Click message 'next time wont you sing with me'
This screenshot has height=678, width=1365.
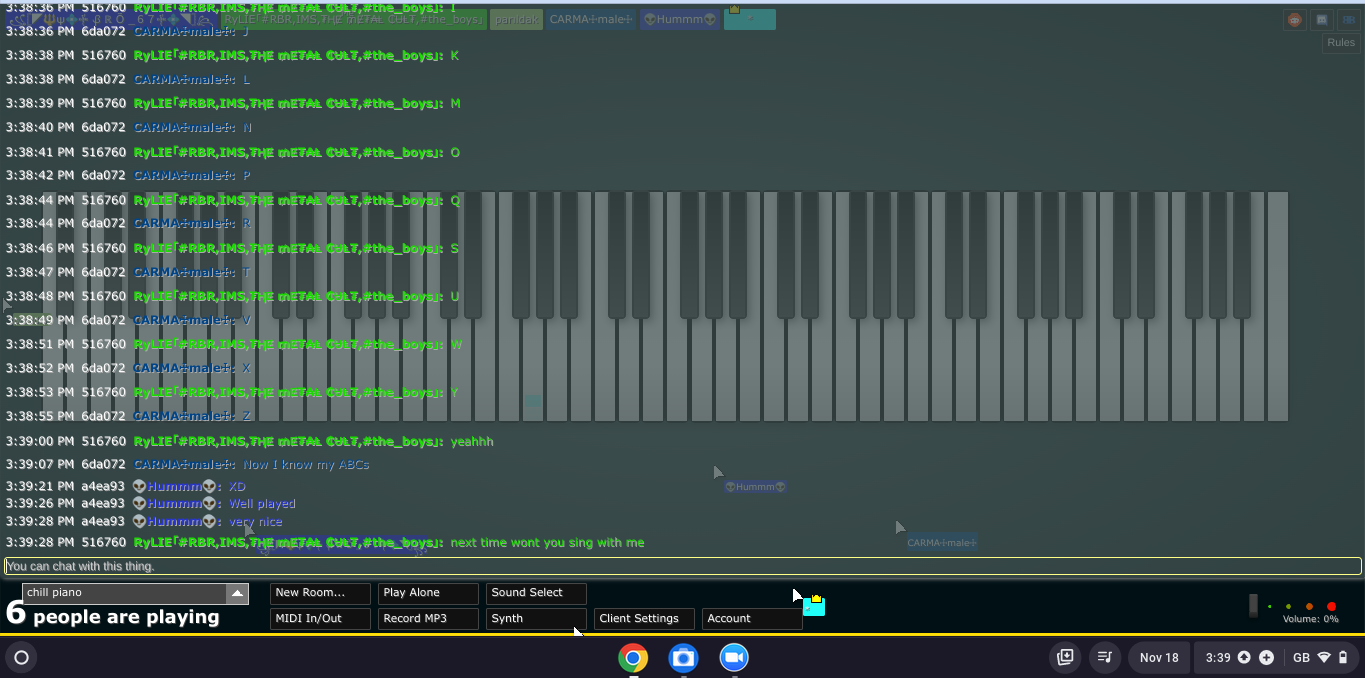click(547, 543)
